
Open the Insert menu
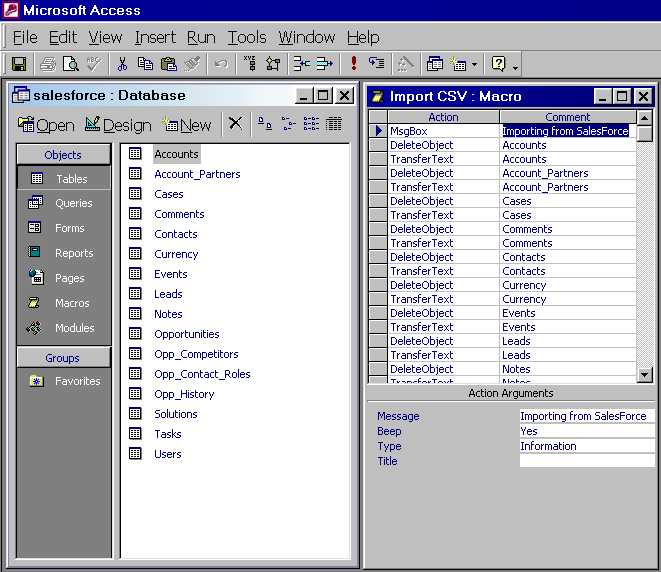(x=155, y=37)
